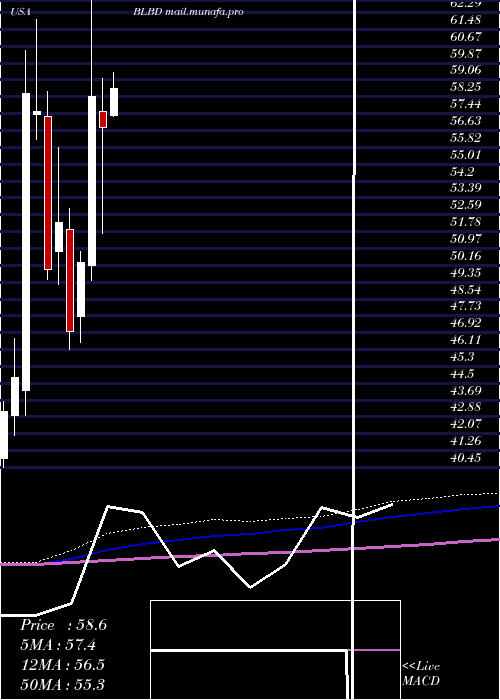
Task: Click the 55.01 price axis label
Action: tap(466, 154)
